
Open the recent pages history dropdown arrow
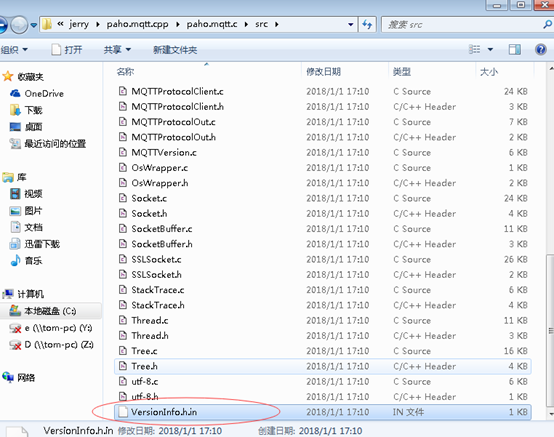click(x=34, y=25)
